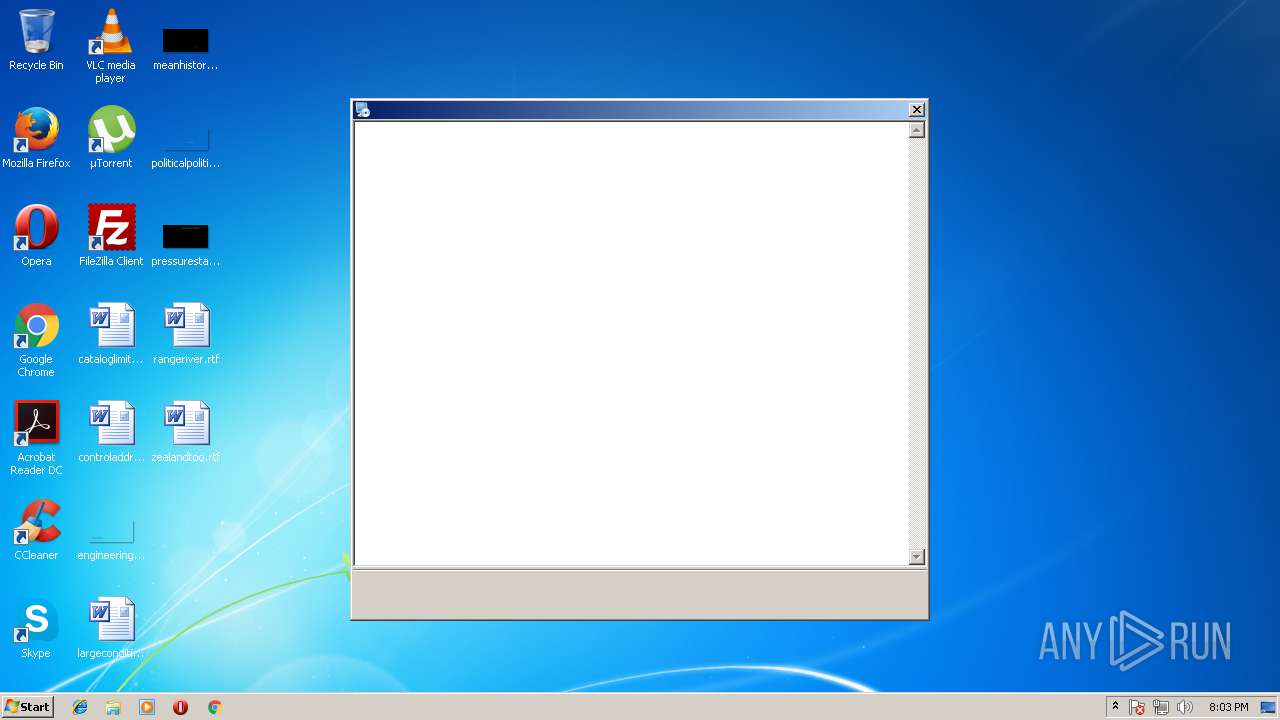Open Skype desktop shortcut
The height and width of the screenshot is (720, 1280).
click(36, 628)
